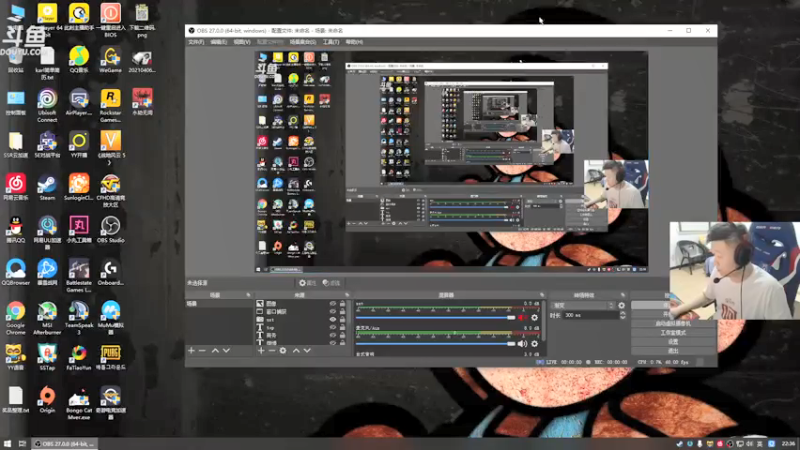Open 网易云音乐 desktop shortcut
This screenshot has height=450, width=800.
pos(15,187)
